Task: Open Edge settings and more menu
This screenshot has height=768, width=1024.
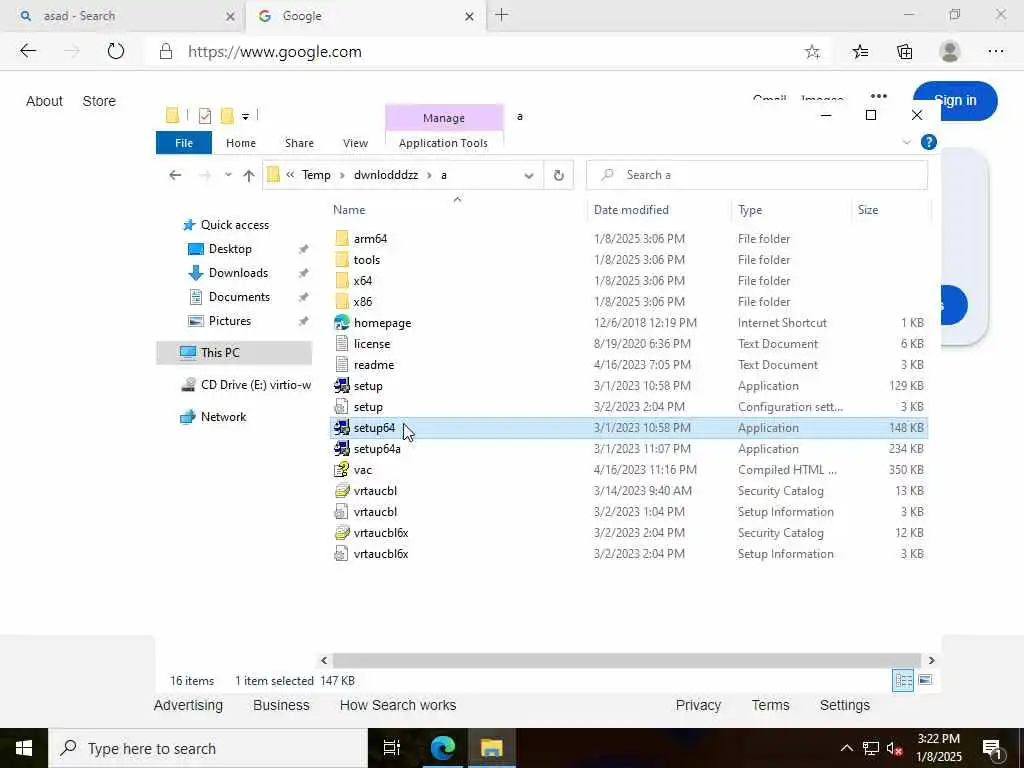Action: click(x=995, y=52)
